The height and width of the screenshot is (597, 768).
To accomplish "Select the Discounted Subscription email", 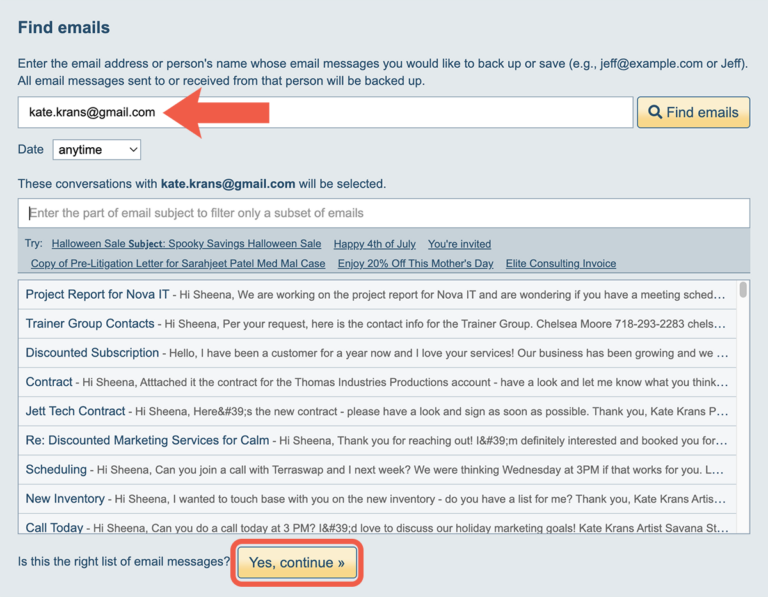I will pos(377,353).
